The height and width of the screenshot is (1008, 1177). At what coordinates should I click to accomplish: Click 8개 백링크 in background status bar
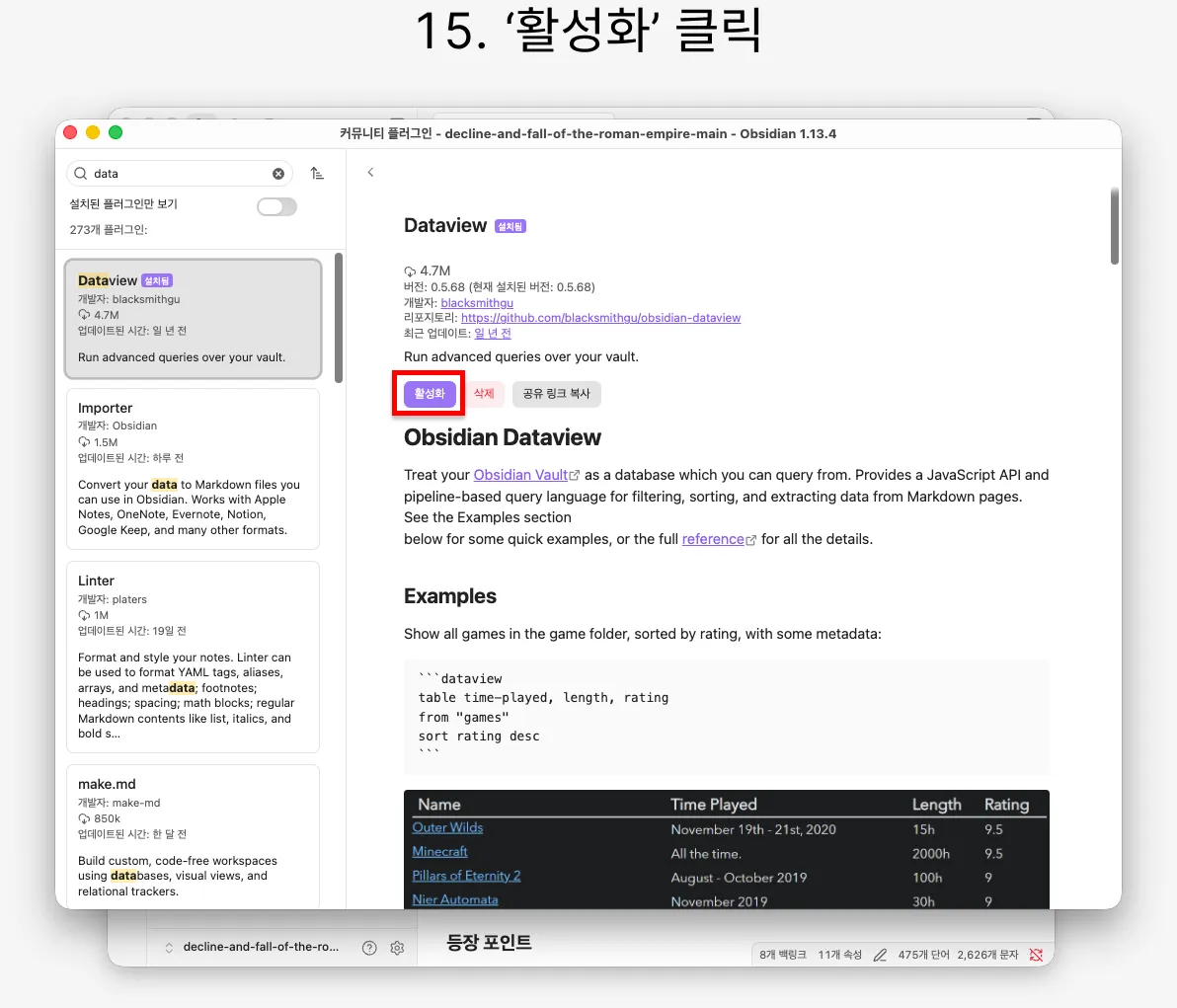click(x=782, y=955)
